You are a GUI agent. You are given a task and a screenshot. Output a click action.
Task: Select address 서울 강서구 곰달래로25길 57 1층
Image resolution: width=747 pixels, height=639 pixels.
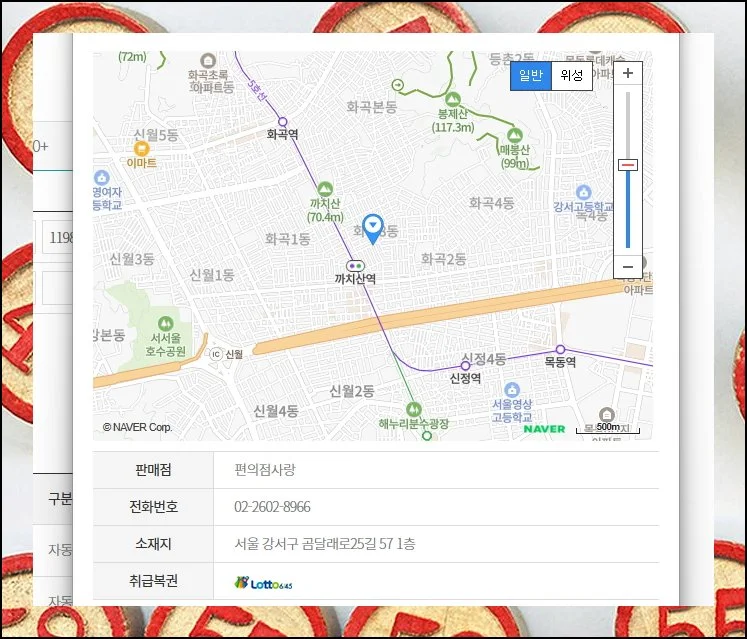(x=324, y=544)
